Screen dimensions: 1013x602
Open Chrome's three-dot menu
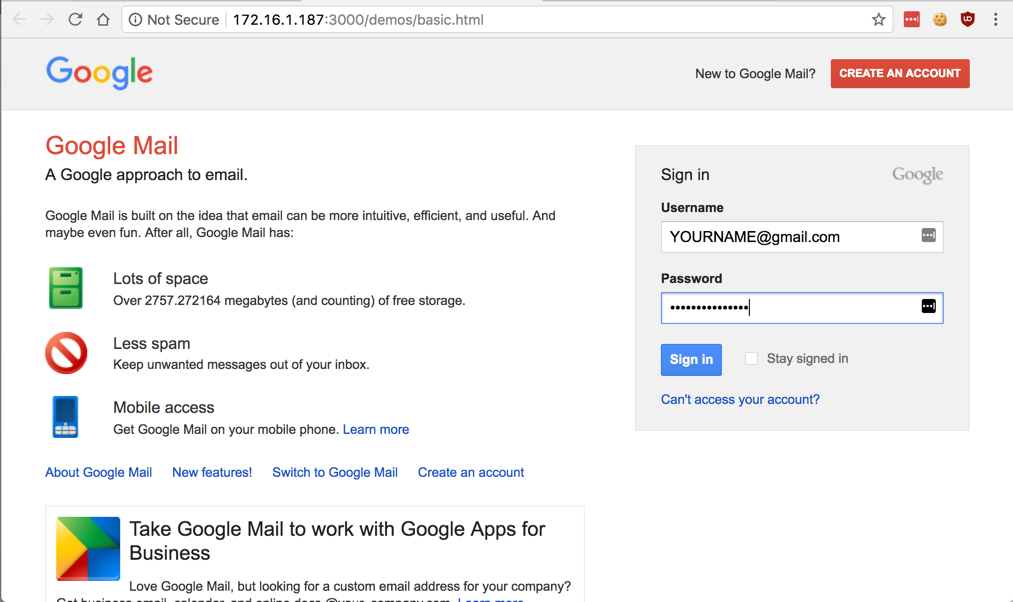995,19
